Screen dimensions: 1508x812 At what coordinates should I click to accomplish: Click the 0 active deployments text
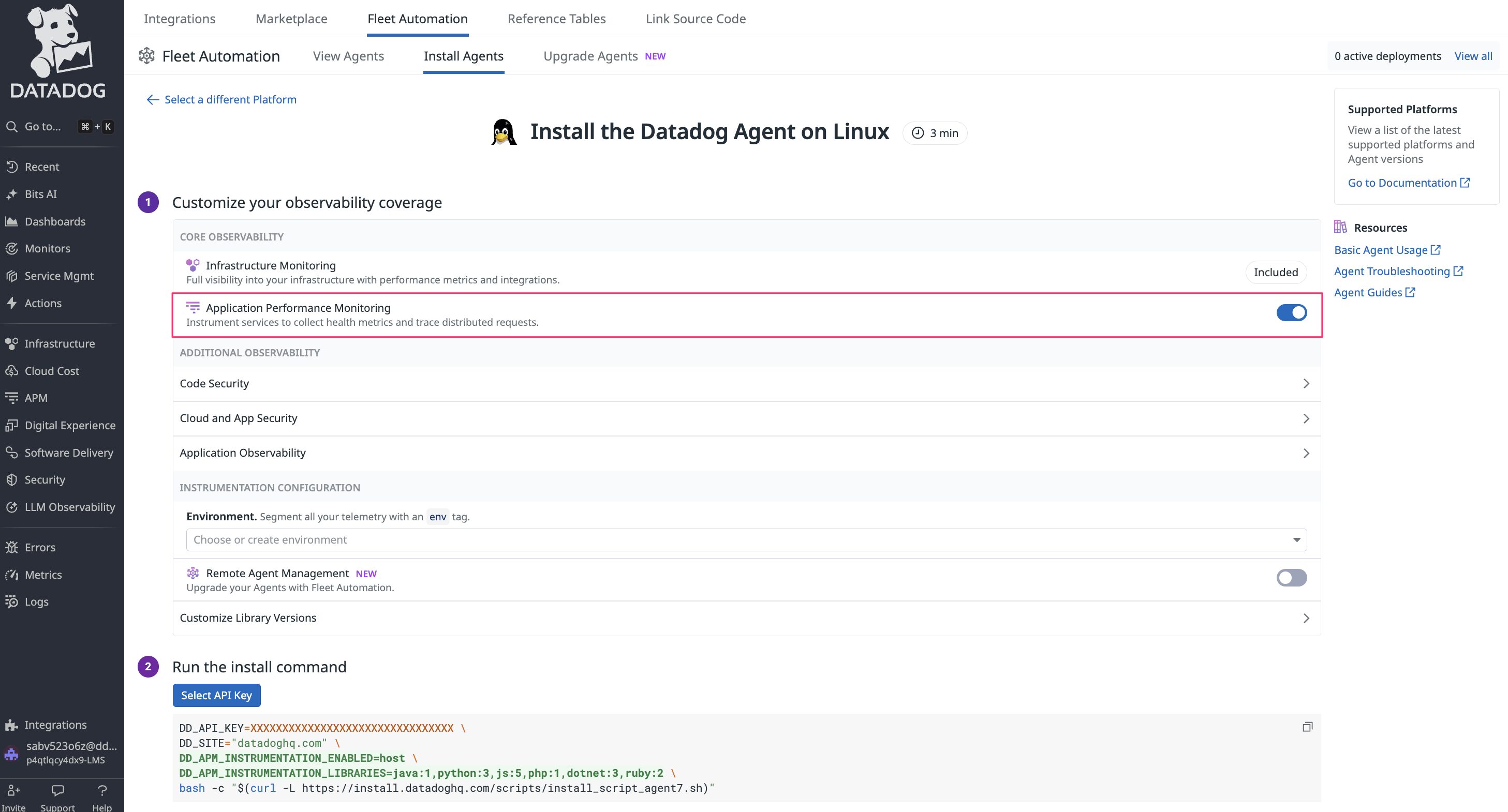[x=1387, y=56]
